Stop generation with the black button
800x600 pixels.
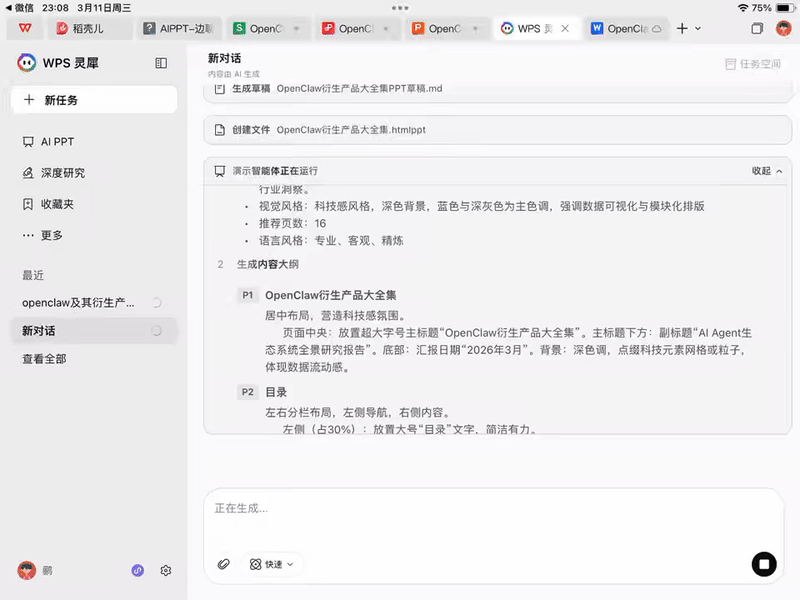(x=764, y=564)
